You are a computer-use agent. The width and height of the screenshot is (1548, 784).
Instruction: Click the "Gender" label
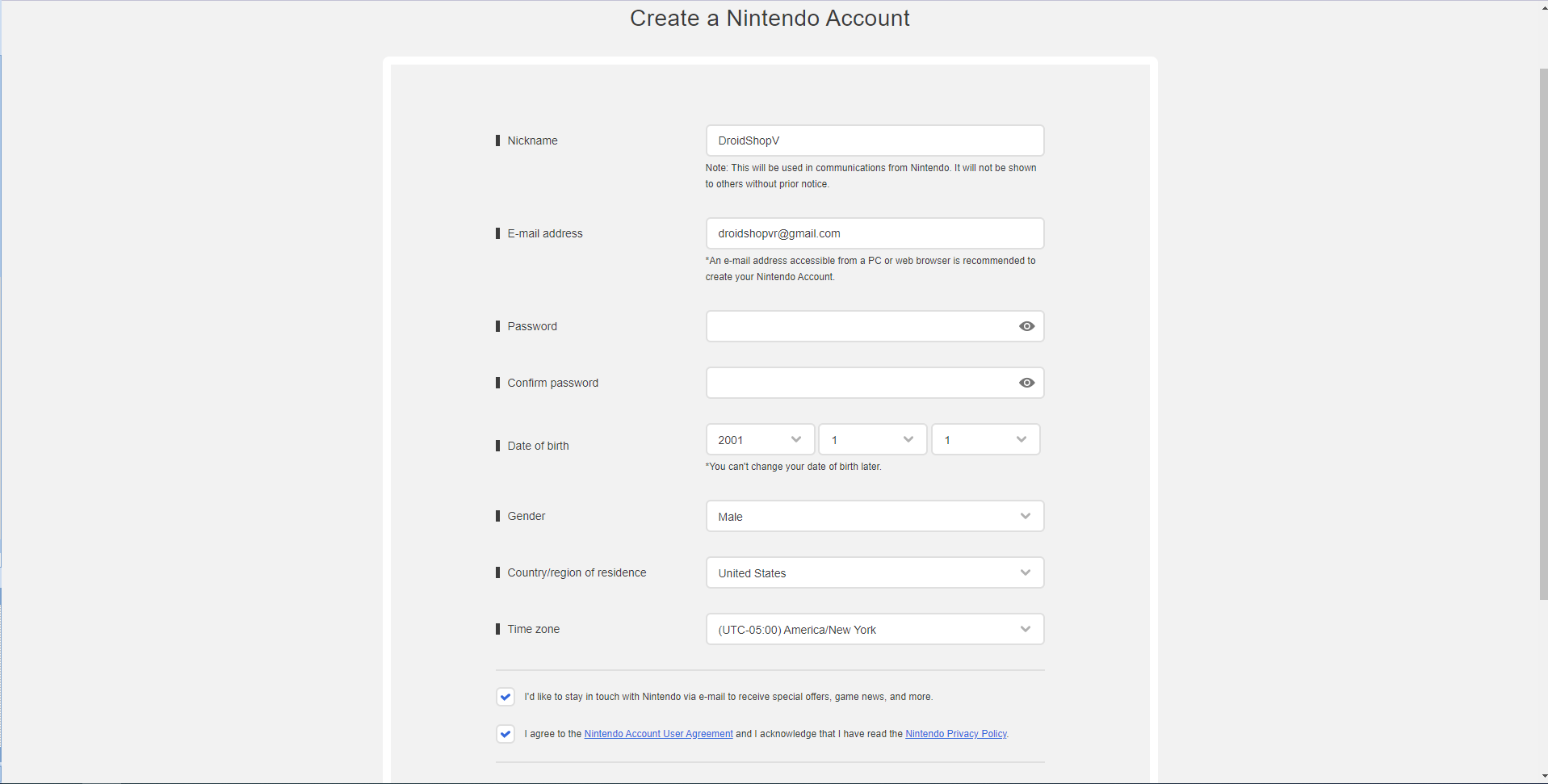click(526, 516)
